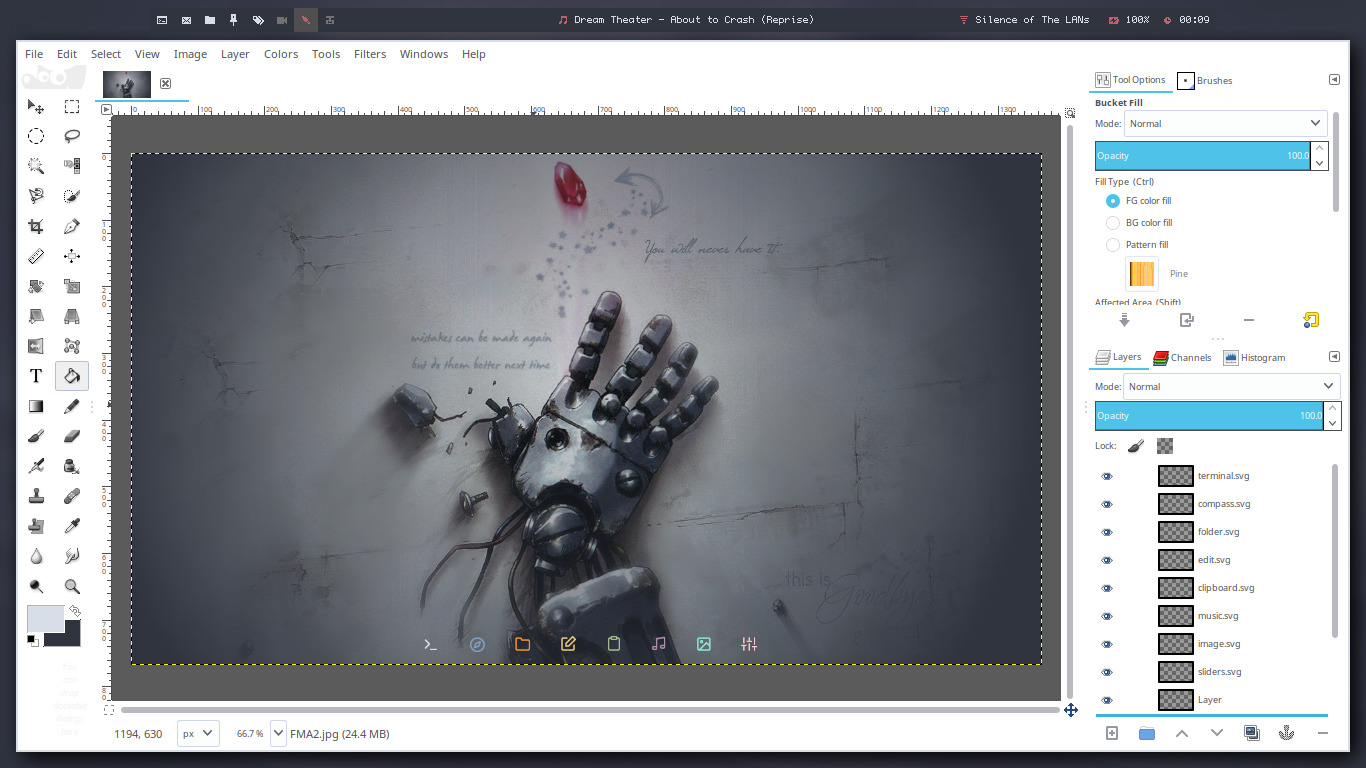This screenshot has height=768, width=1366.
Task: Open the Colors menu
Action: (281, 54)
